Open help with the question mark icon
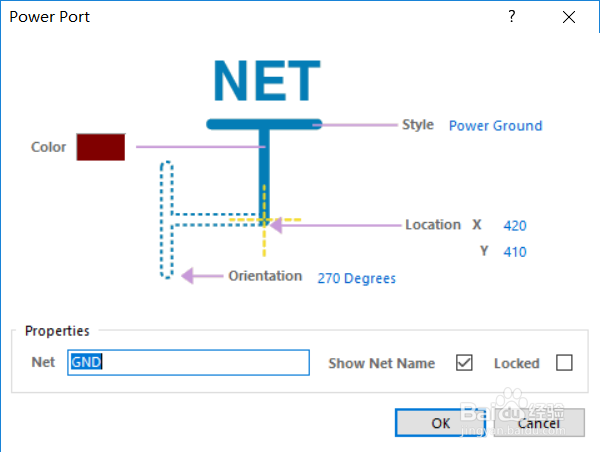Screen dimensions: 600x452 pos(512,16)
